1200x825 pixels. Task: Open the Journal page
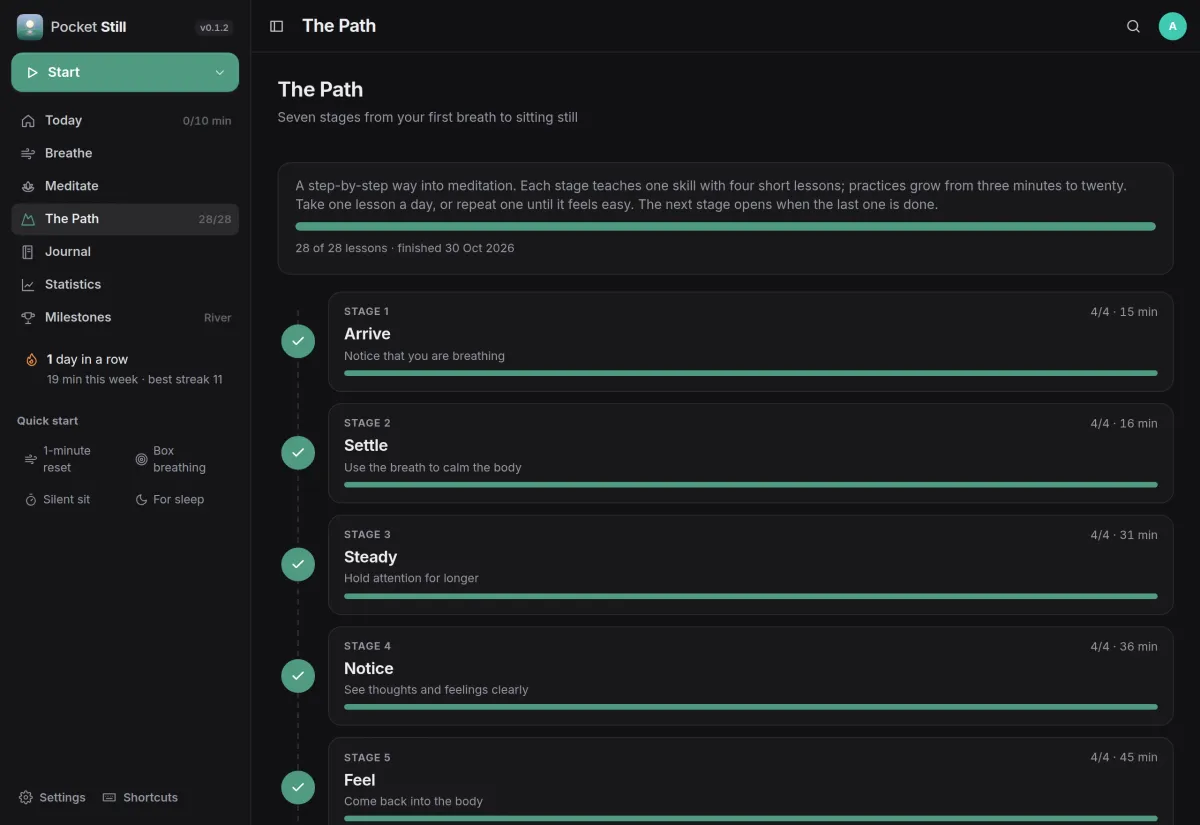pyautogui.click(x=125, y=252)
